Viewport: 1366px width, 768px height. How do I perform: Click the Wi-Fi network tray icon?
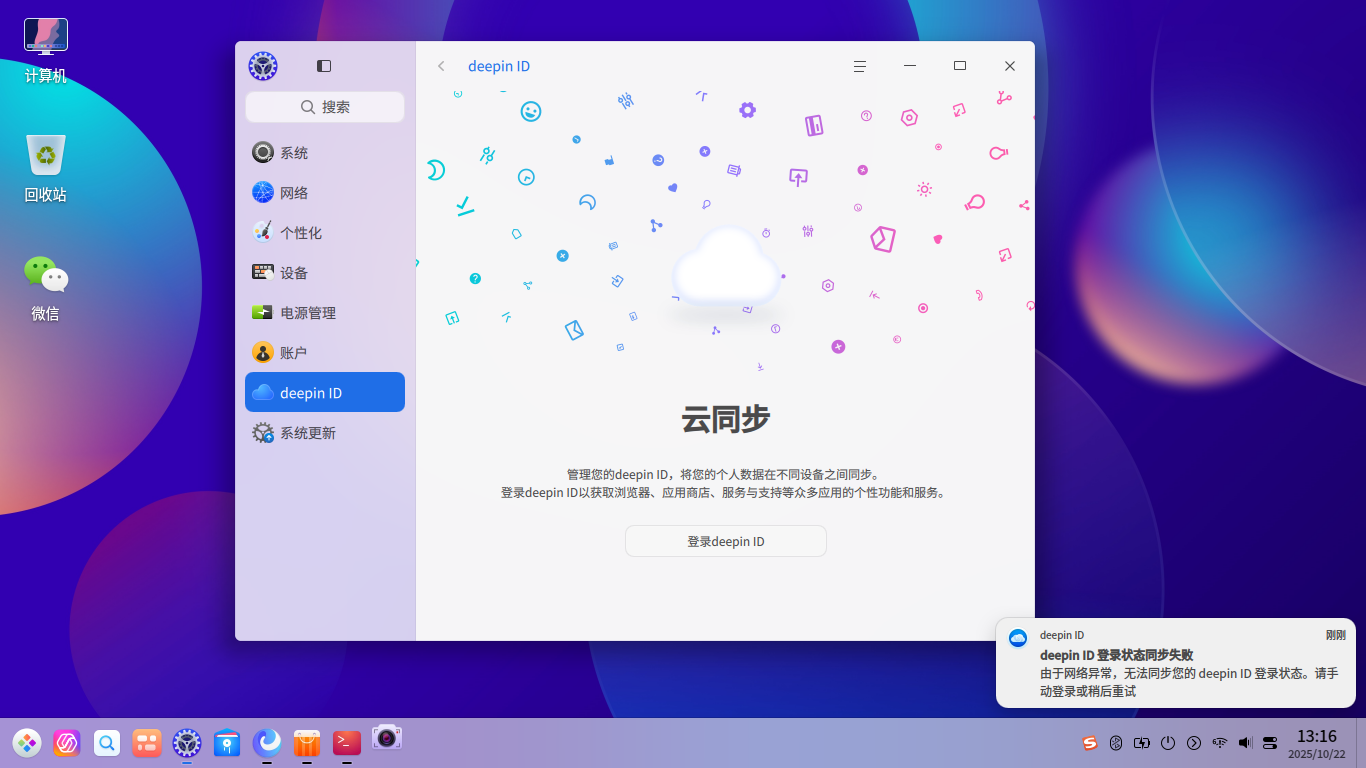[x=1220, y=743]
